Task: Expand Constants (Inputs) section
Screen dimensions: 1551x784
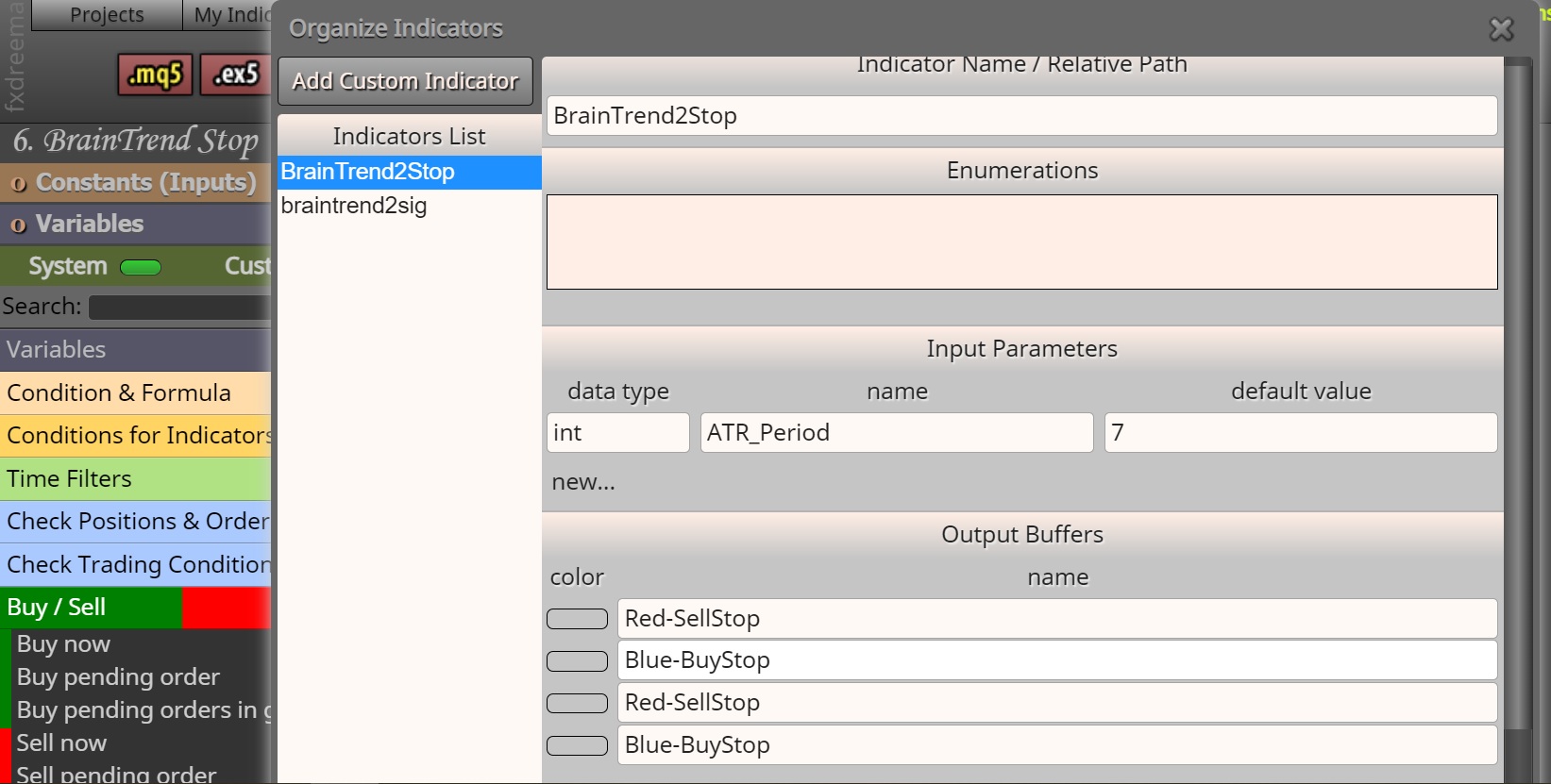Action: pyautogui.click(x=135, y=182)
